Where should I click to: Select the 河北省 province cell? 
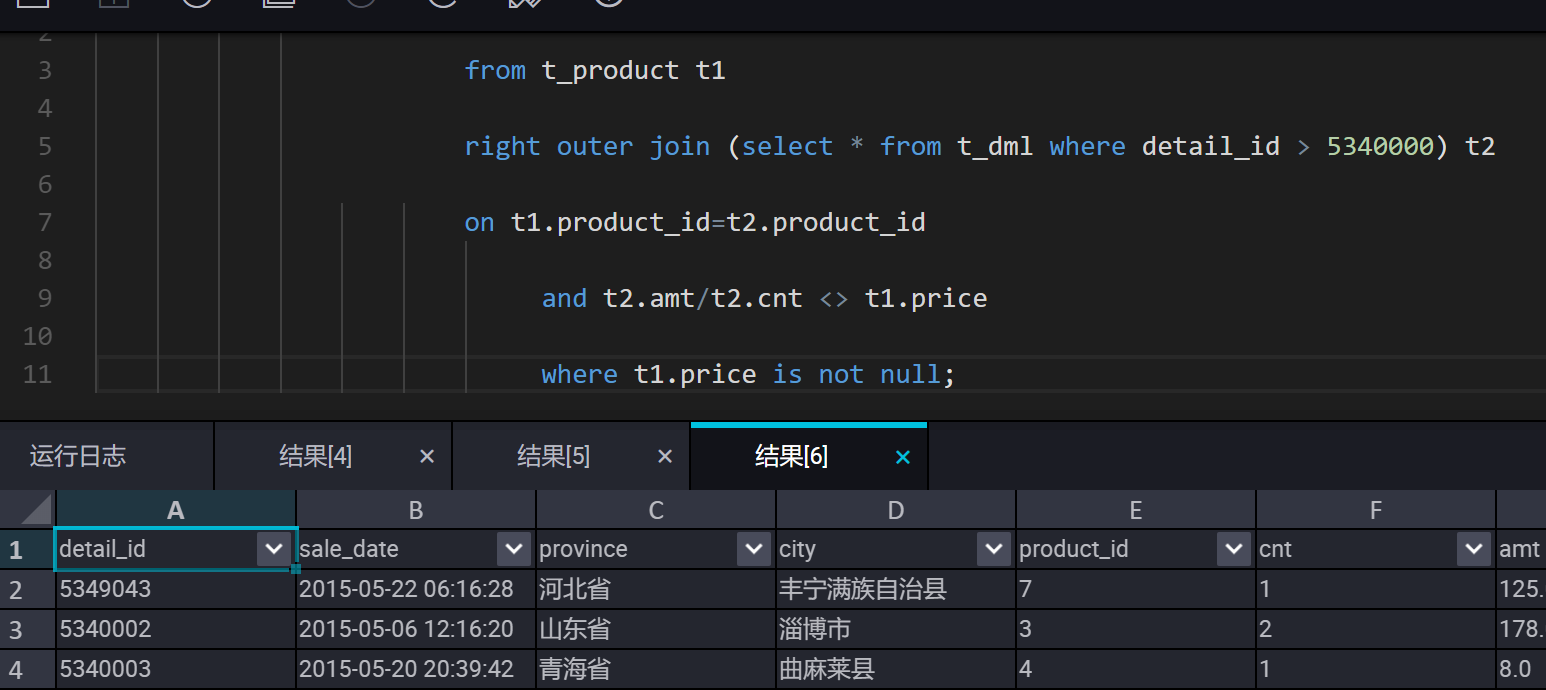click(x=656, y=589)
